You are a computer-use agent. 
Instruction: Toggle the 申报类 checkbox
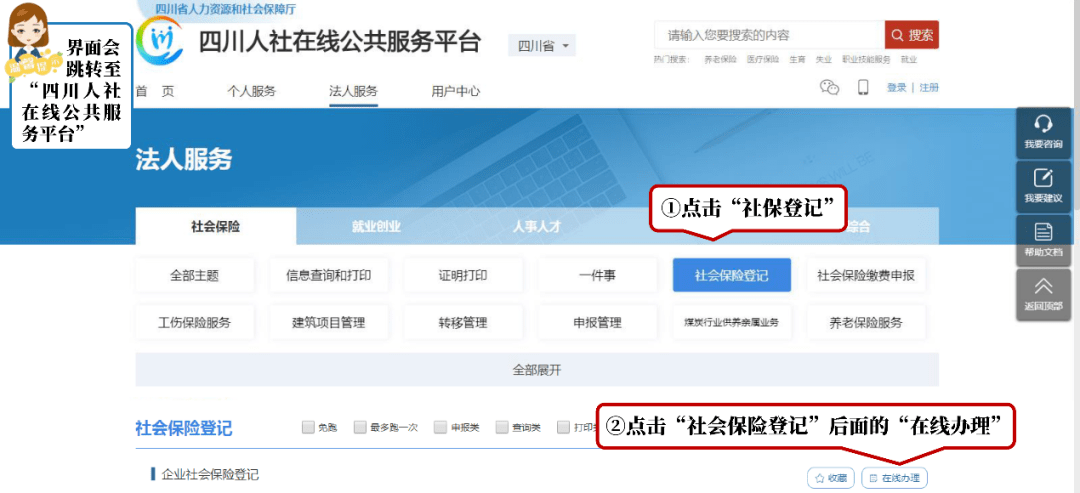(x=440, y=428)
